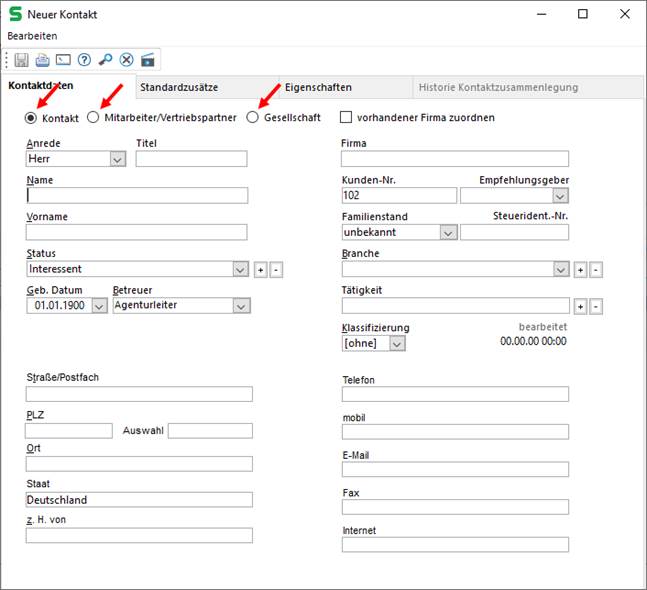
Task: Enable the 'vorhandener Firma zuordnen' checkbox
Action: (347, 118)
